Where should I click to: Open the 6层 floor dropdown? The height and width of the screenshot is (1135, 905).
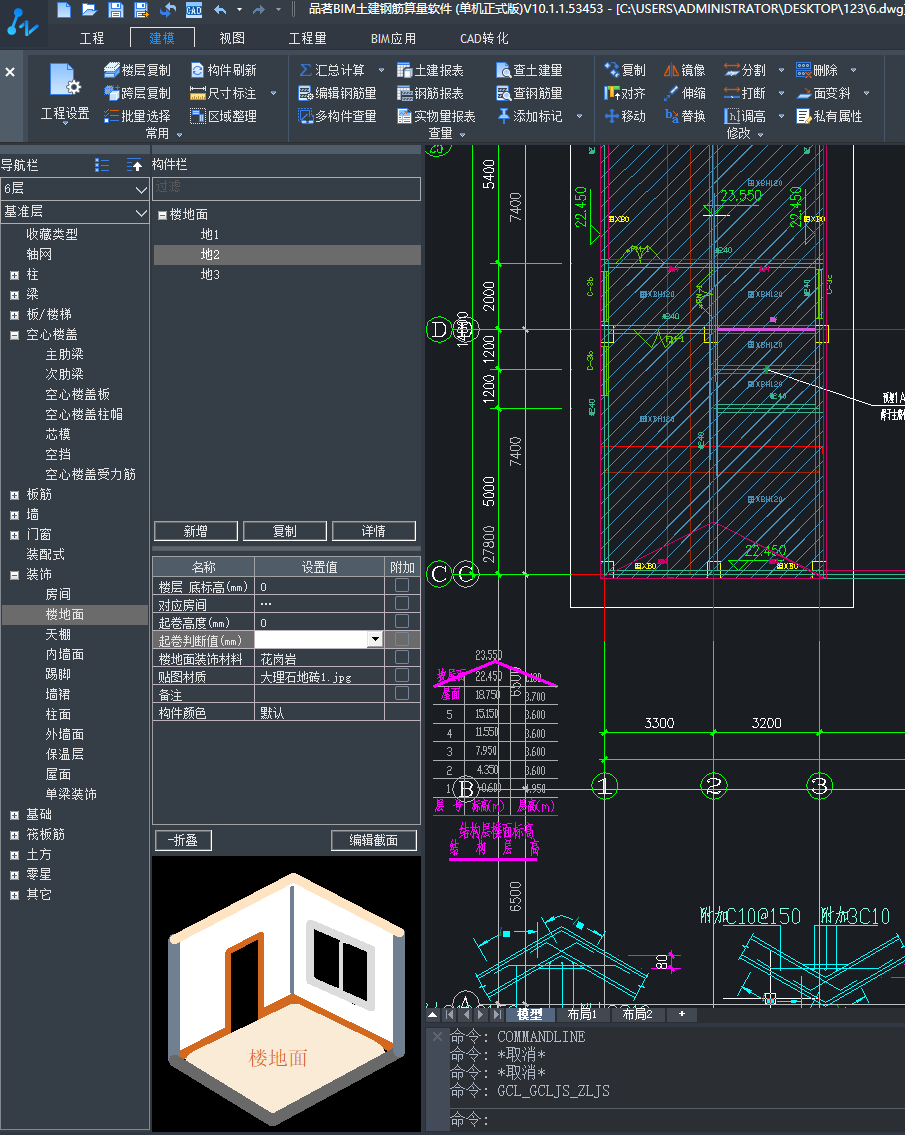click(75, 189)
